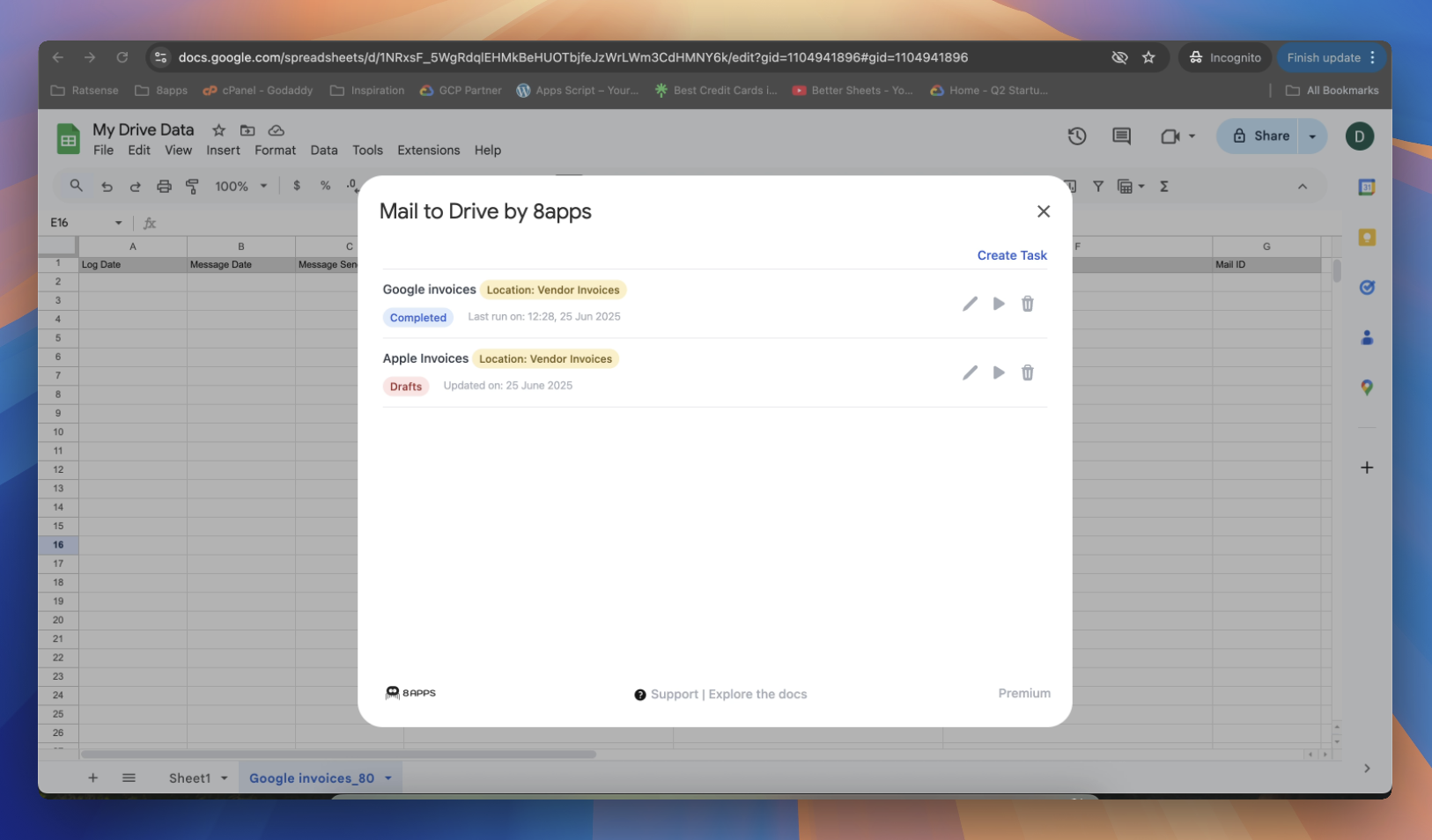Click the Premium link
This screenshot has width=1432, height=840.
point(1023,694)
